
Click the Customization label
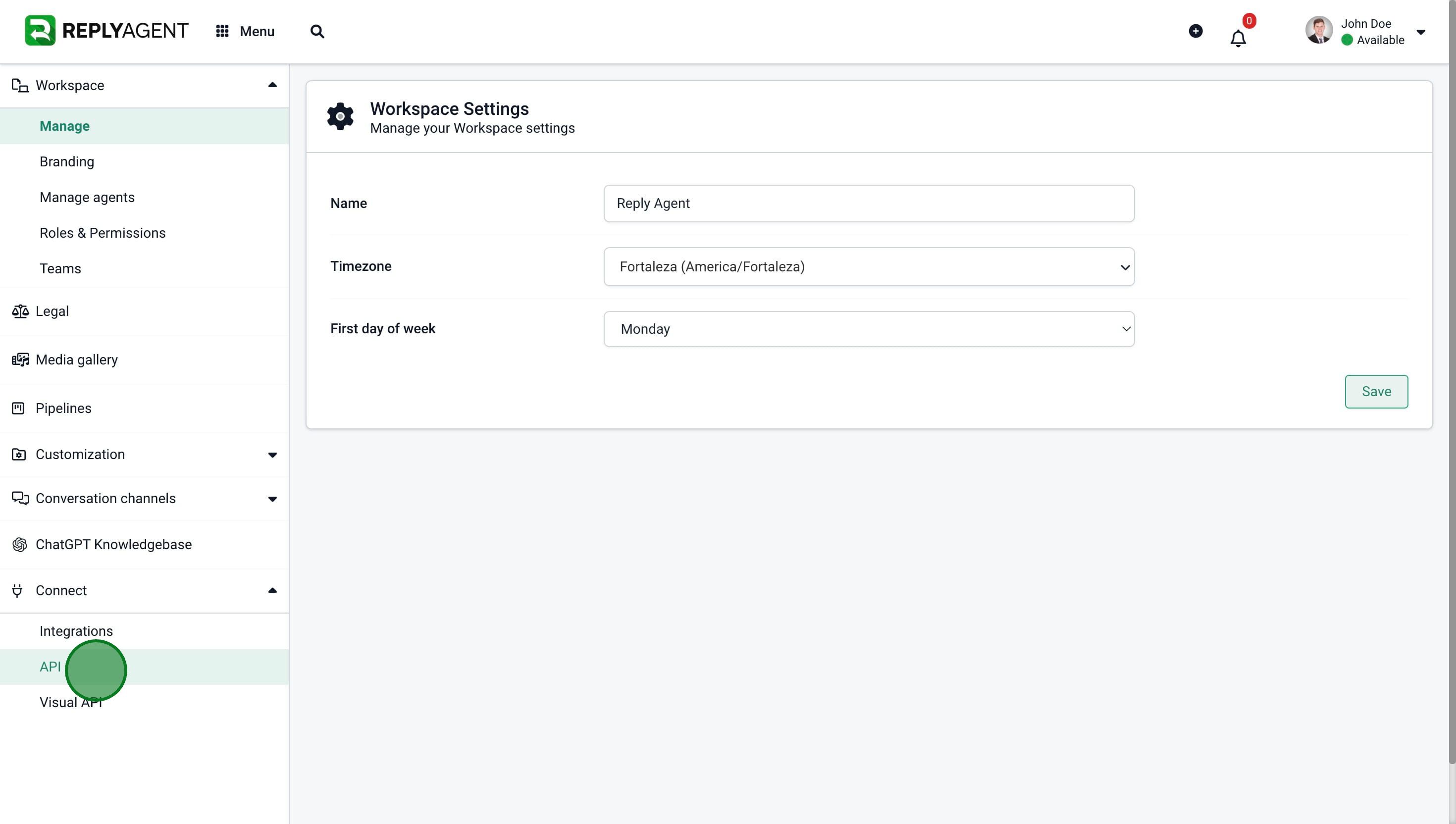tap(80, 455)
